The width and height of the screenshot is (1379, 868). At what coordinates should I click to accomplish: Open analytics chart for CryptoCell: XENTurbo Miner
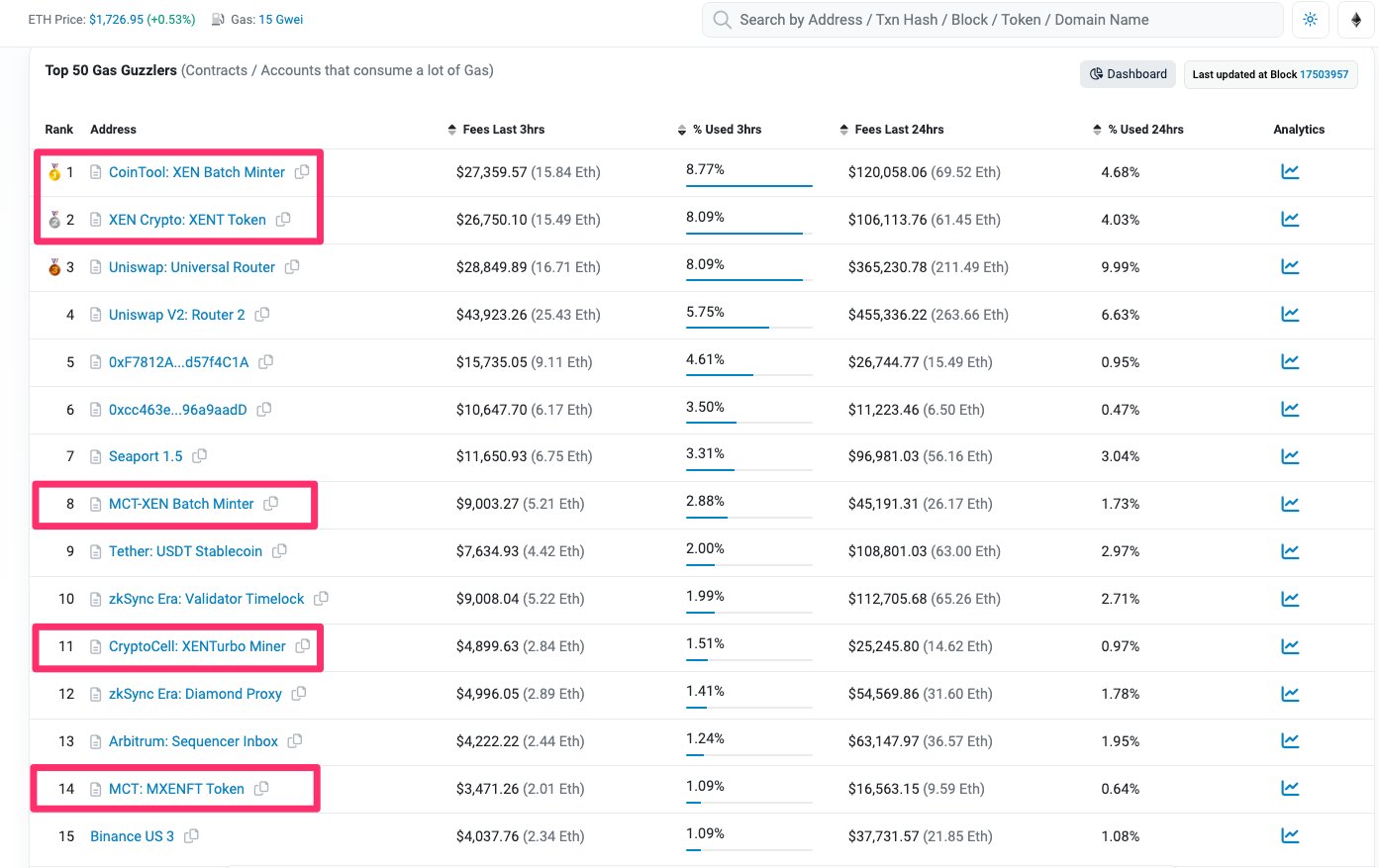tap(1290, 646)
